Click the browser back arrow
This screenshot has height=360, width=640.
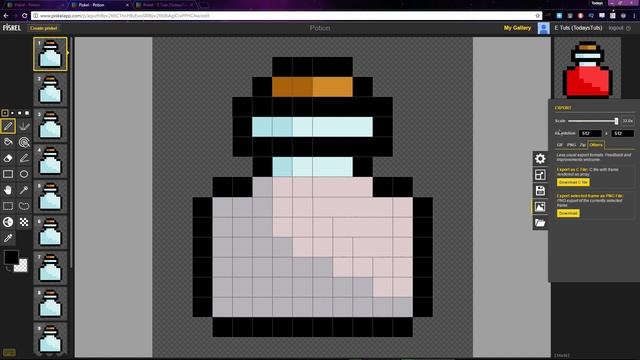6,16
